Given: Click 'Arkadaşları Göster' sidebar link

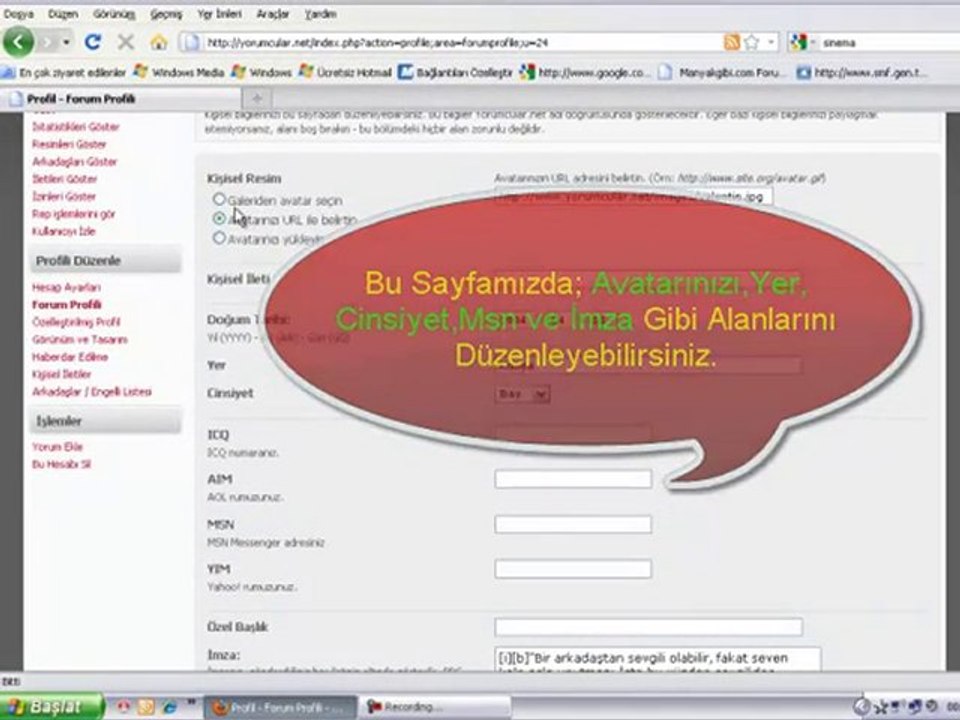Looking at the screenshot, I should (x=74, y=162).
